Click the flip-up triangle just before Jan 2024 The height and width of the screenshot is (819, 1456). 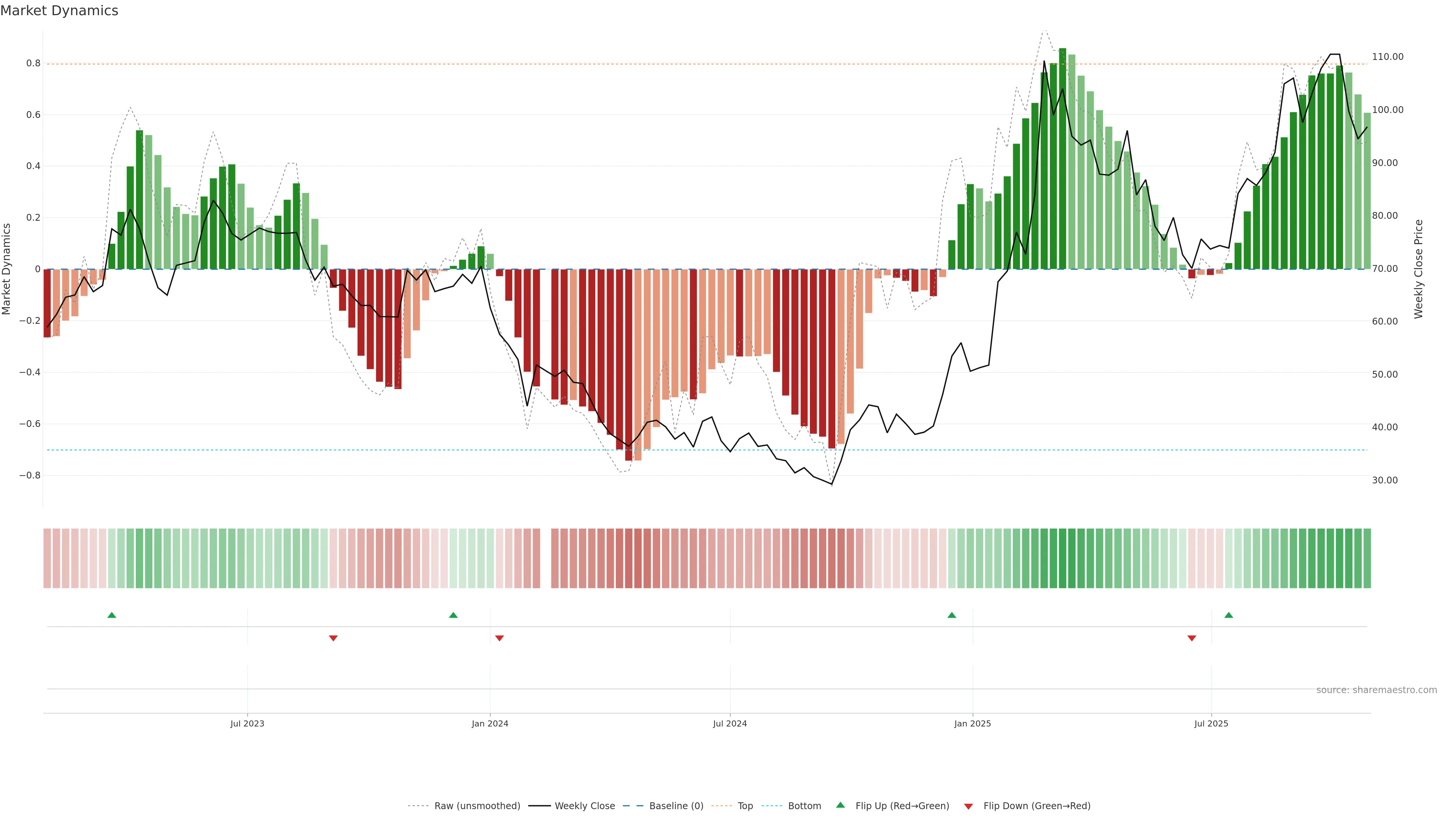click(x=453, y=615)
